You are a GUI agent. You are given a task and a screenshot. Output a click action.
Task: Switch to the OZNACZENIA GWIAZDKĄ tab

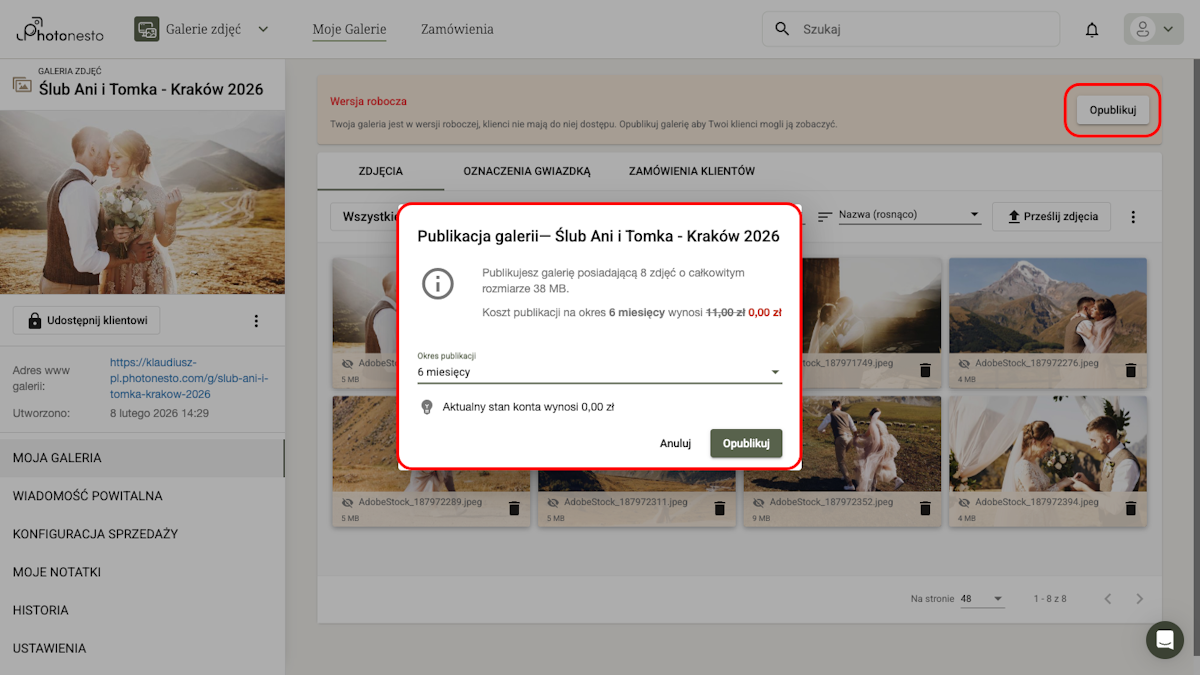pyautogui.click(x=526, y=171)
